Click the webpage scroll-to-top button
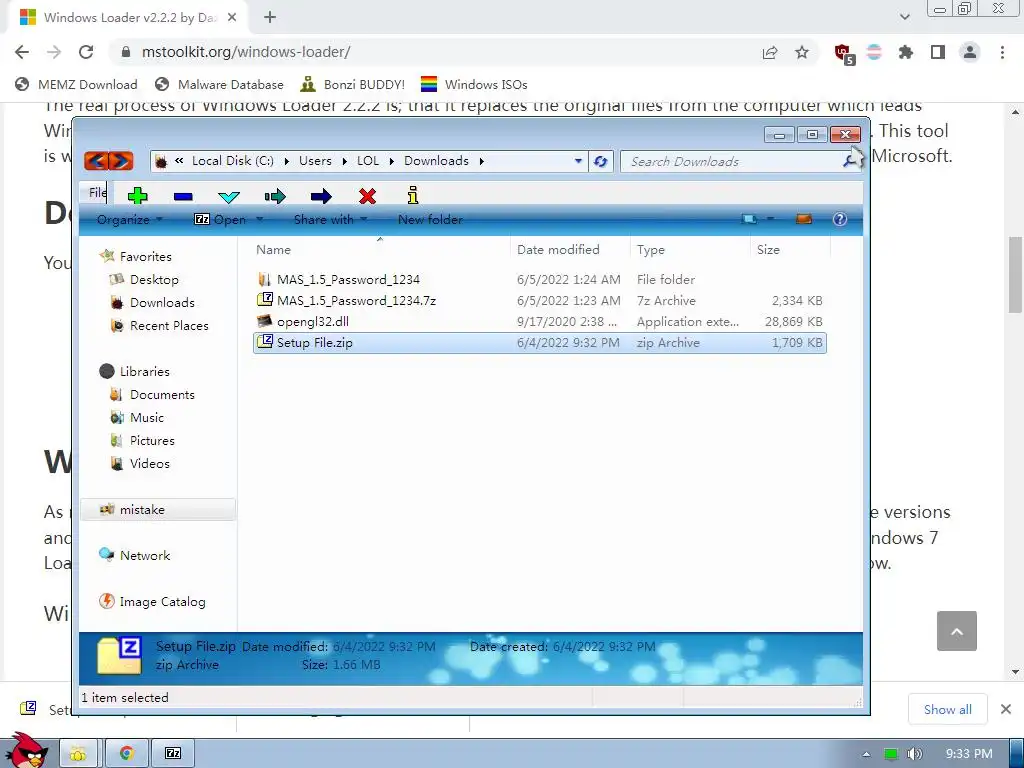This screenshot has height=768, width=1024. tap(957, 631)
